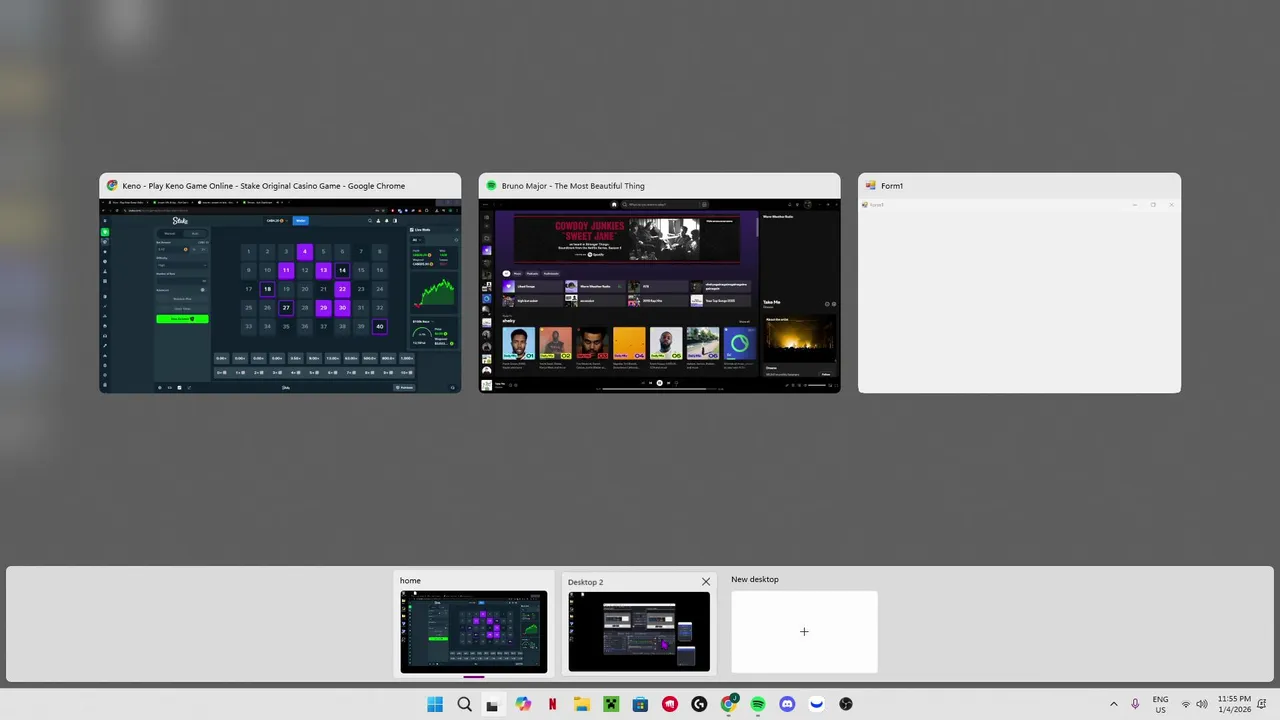Open File Explorer from the taskbar
The width and height of the screenshot is (1280, 720).
tap(581, 704)
